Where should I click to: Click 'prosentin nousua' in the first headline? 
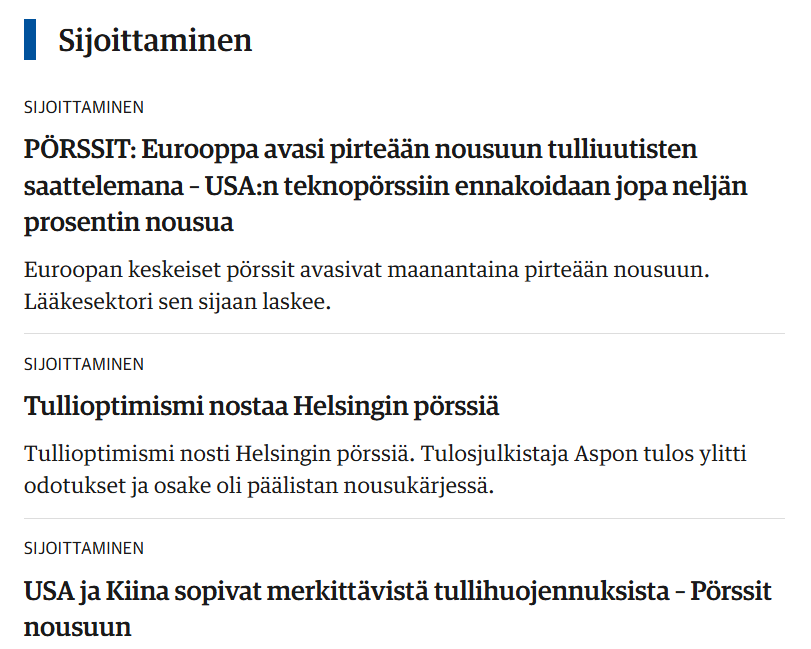pos(129,223)
